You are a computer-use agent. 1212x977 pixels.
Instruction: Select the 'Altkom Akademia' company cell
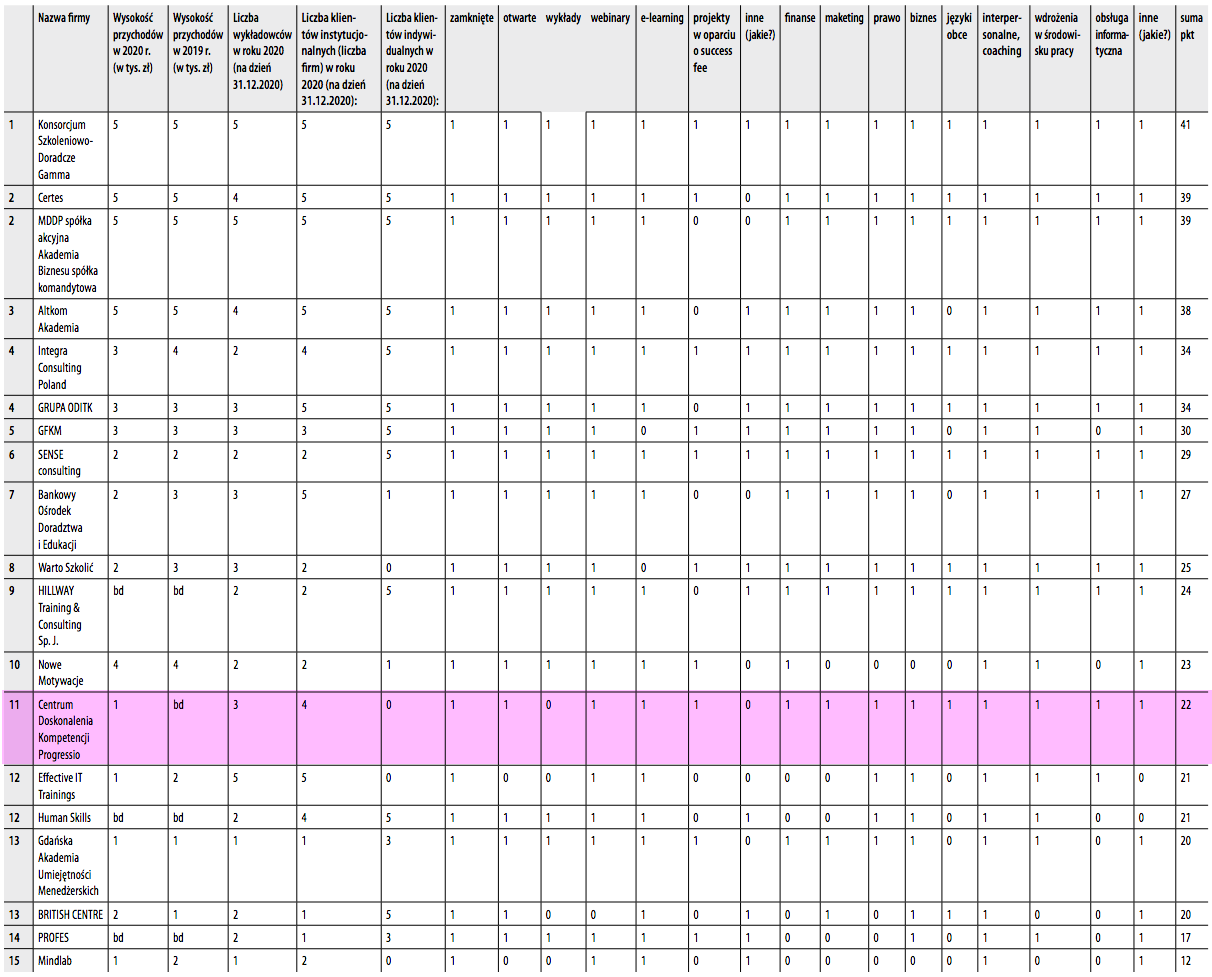58,319
